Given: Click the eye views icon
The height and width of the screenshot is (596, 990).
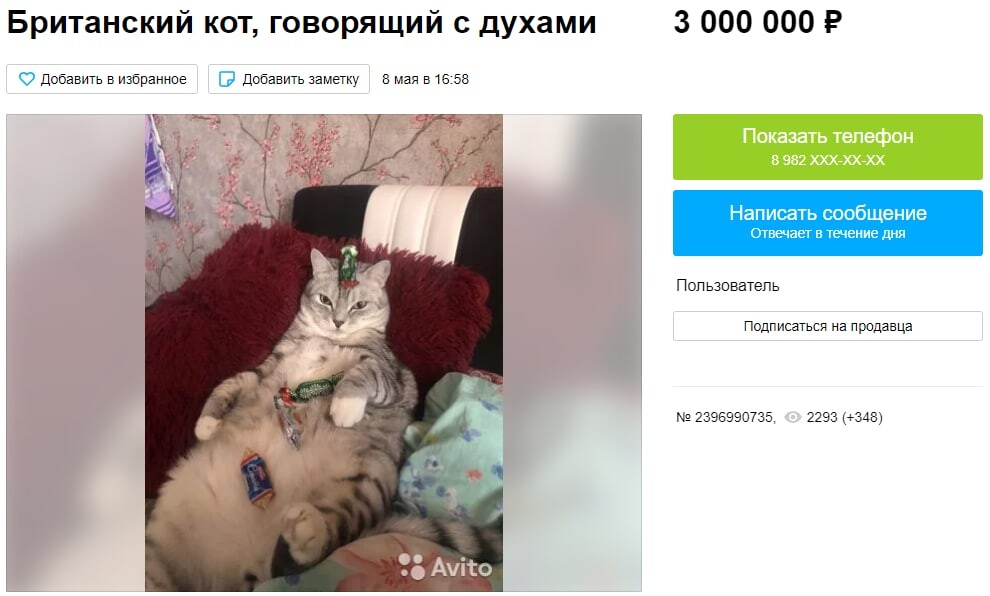Looking at the screenshot, I should pyautogui.click(x=792, y=417).
